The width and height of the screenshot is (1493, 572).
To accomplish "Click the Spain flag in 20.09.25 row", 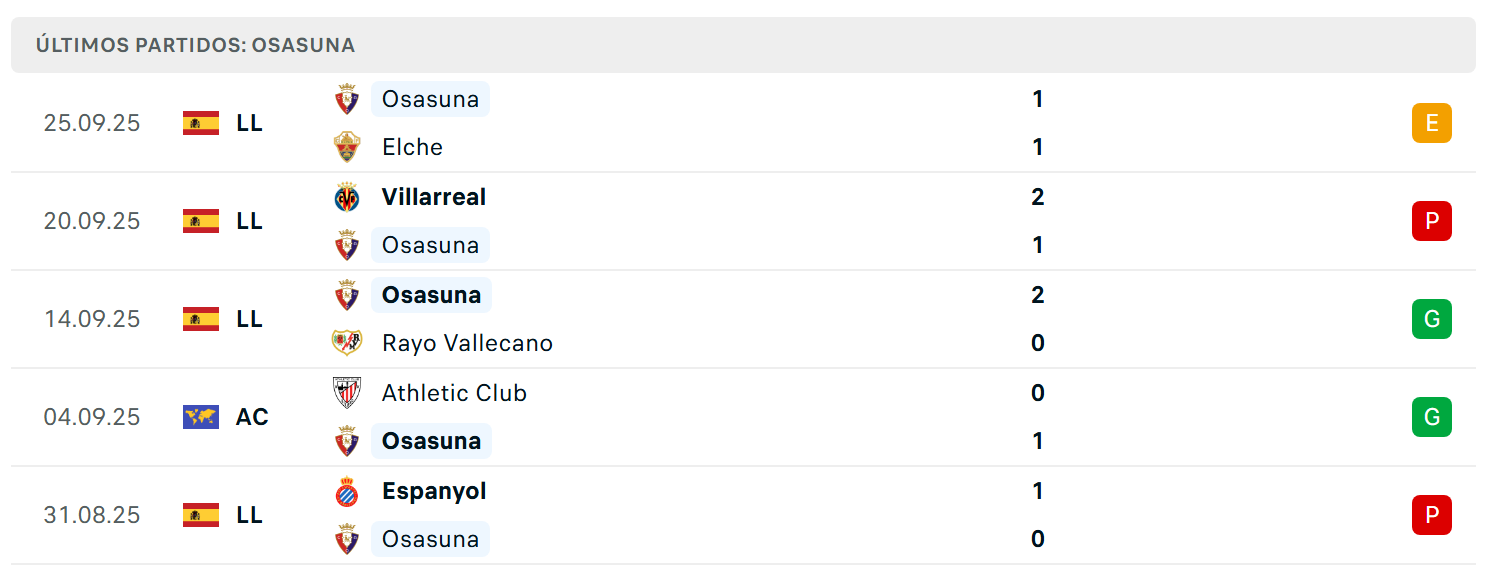I will pyautogui.click(x=201, y=221).
